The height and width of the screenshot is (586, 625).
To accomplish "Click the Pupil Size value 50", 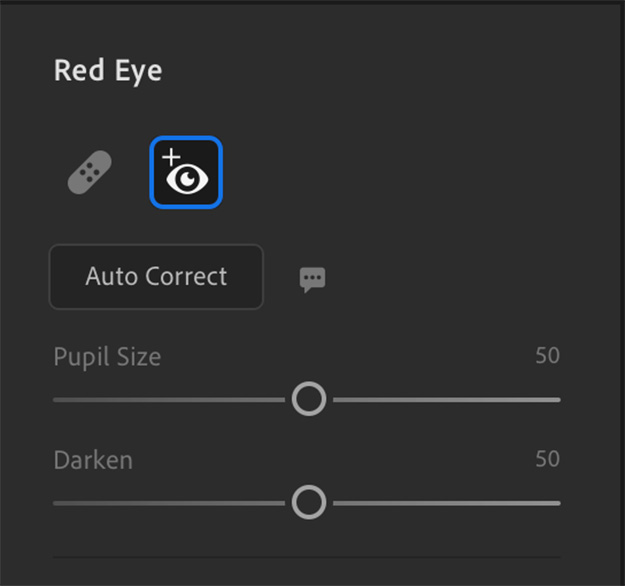I will click(x=547, y=356).
